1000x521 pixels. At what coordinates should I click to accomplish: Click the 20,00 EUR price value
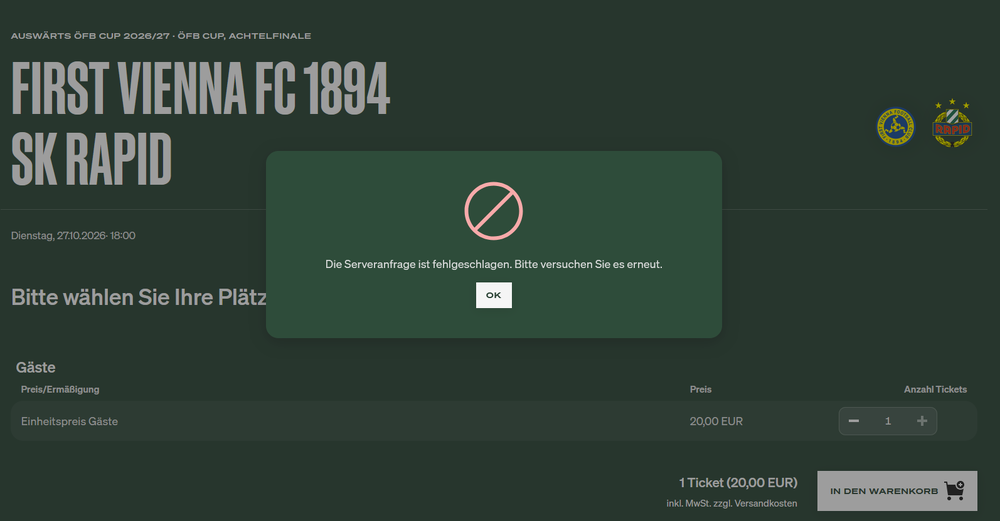716,422
